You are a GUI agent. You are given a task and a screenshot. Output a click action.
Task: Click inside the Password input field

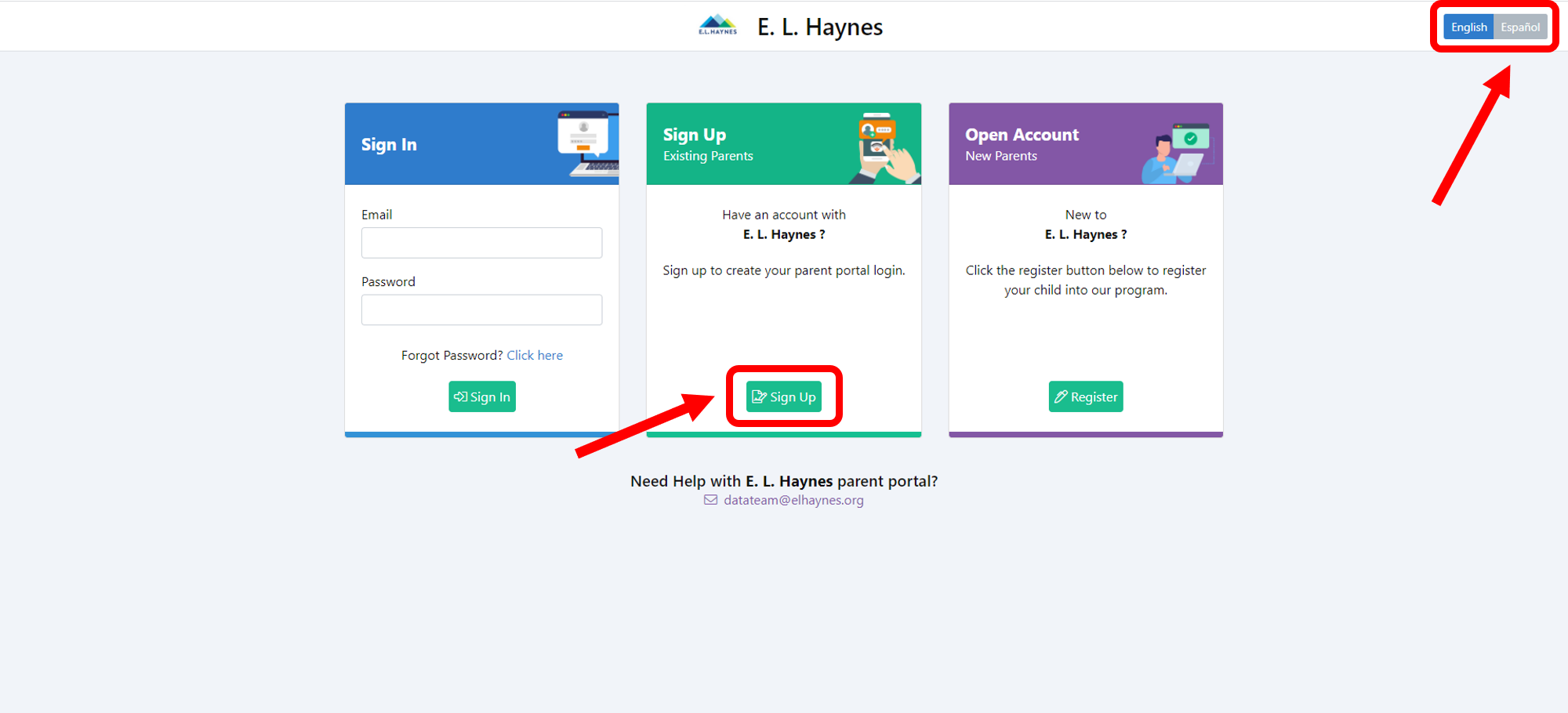481,309
